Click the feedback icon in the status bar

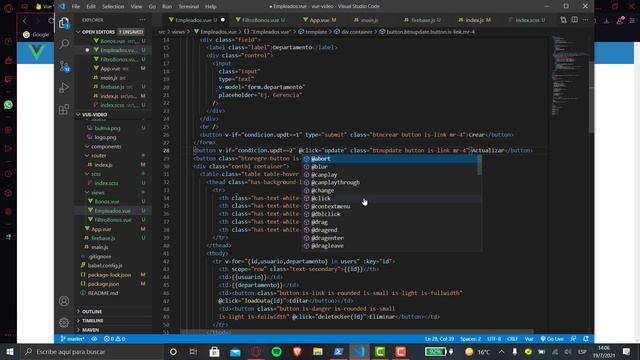(573, 339)
